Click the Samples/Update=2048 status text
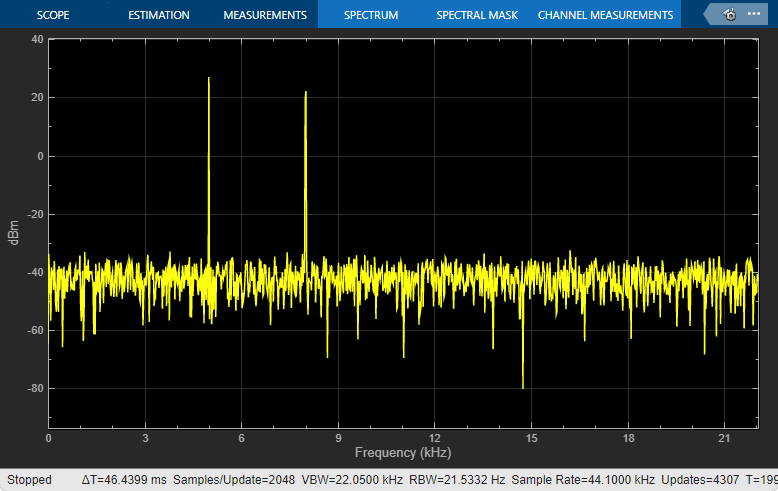Screen dimensions: 778x491 coord(234,480)
